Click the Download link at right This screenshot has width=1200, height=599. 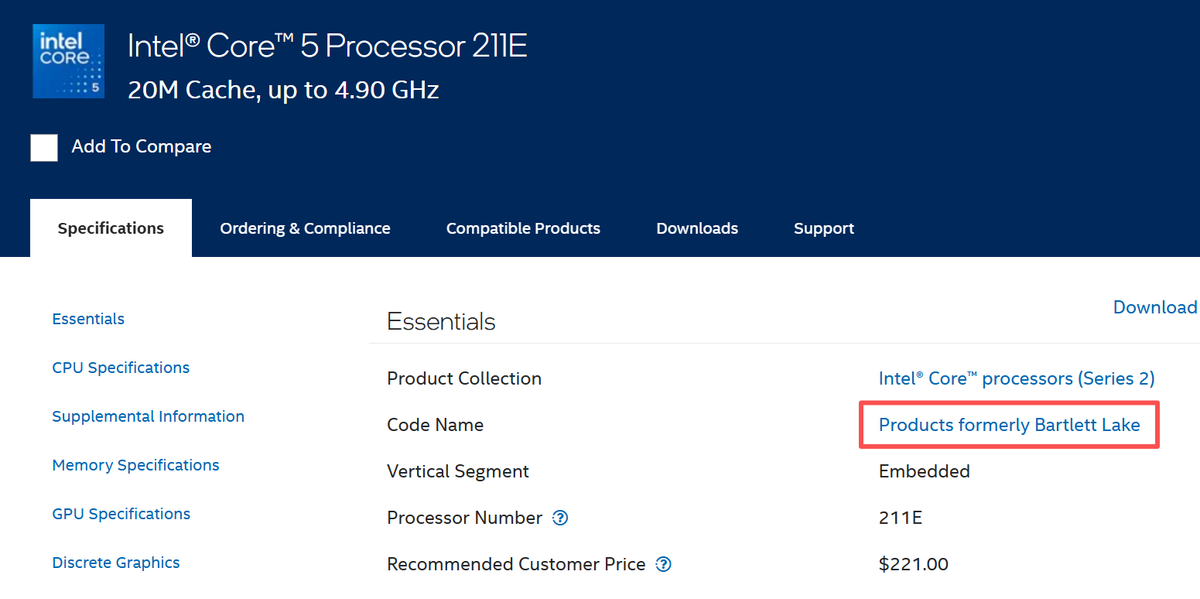pos(1155,307)
